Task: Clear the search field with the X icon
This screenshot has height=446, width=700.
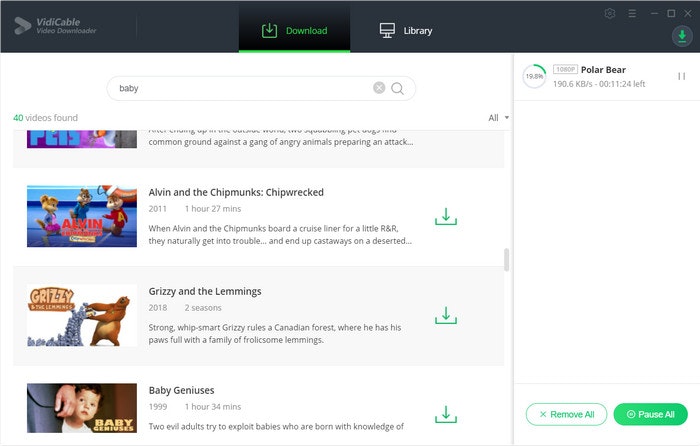Action: click(379, 88)
